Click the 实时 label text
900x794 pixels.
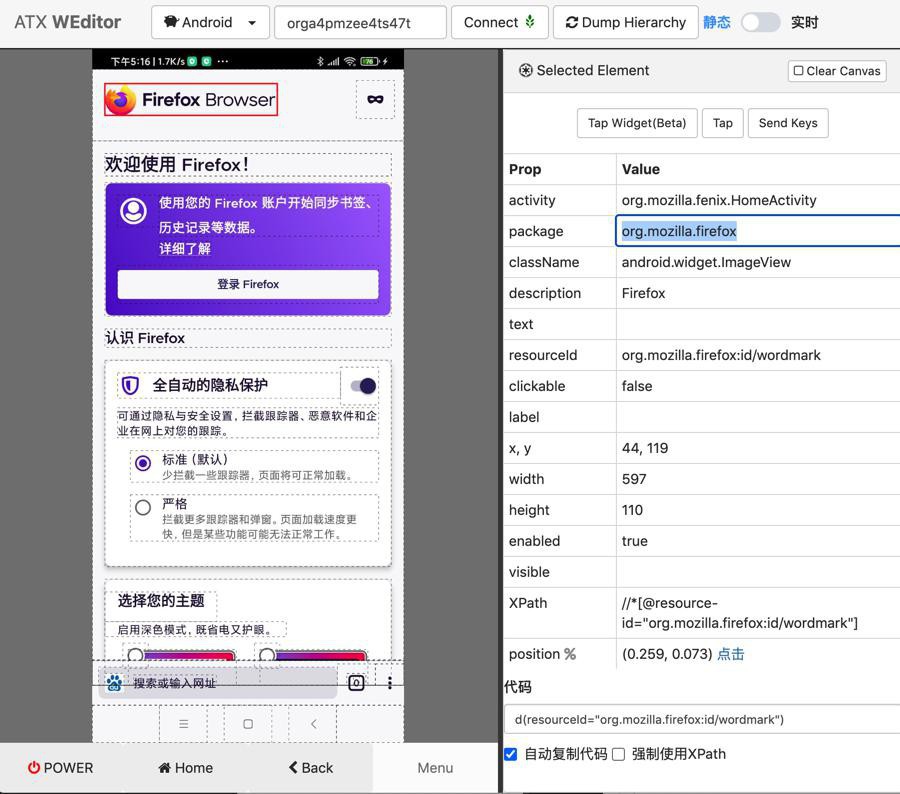[x=805, y=22]
